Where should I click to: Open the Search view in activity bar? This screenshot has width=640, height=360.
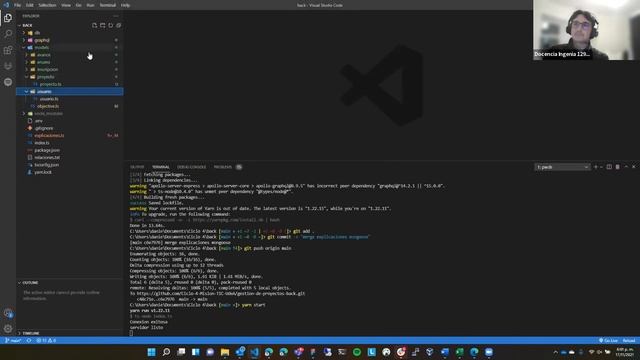click(x=8, y=33)
